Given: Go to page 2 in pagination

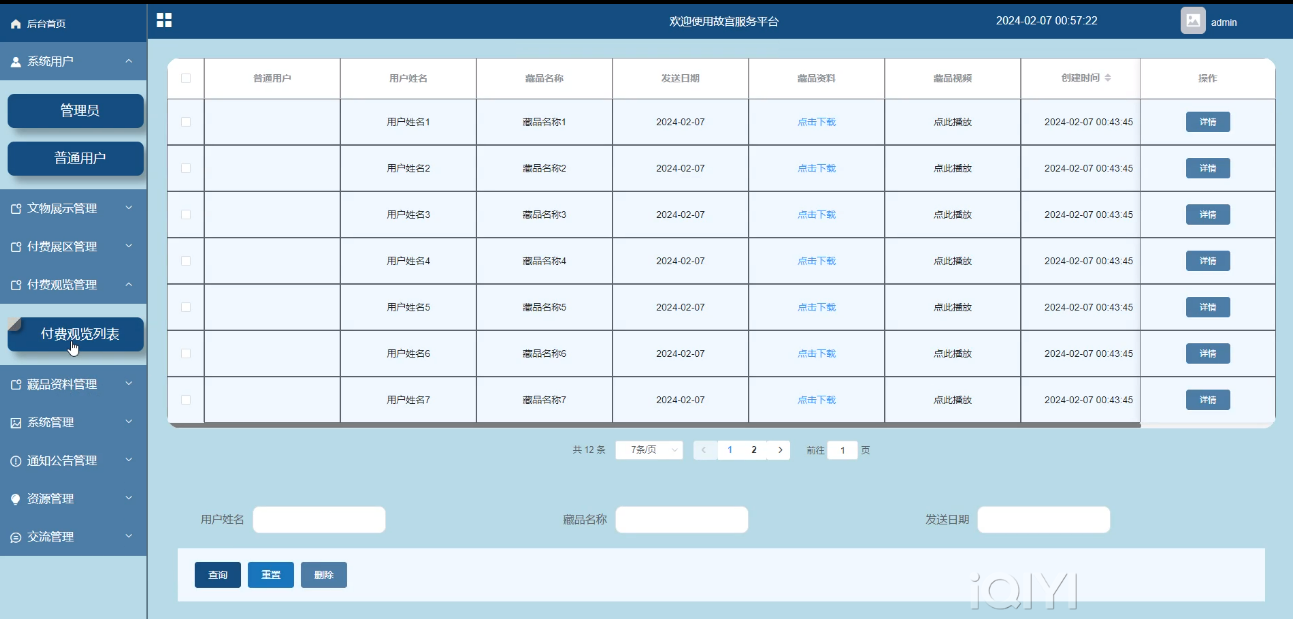Looking at the screenshot, I should (x=754, y=450).
